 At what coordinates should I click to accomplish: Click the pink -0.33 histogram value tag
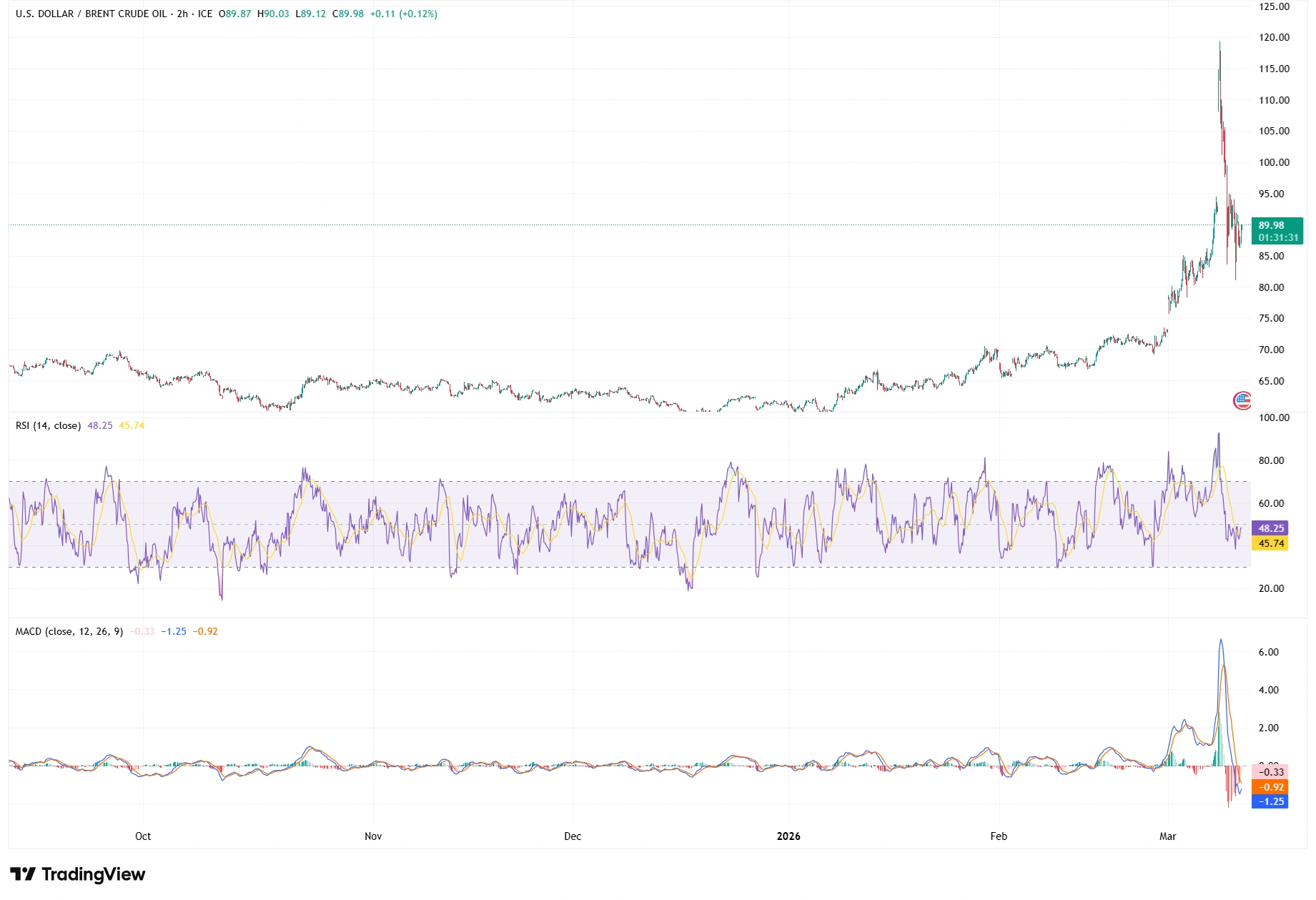click(1270, 772)
